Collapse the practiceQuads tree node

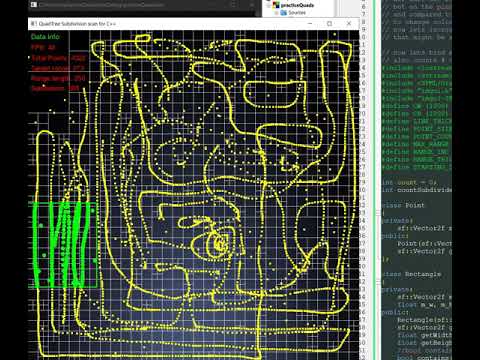[269, 5]
